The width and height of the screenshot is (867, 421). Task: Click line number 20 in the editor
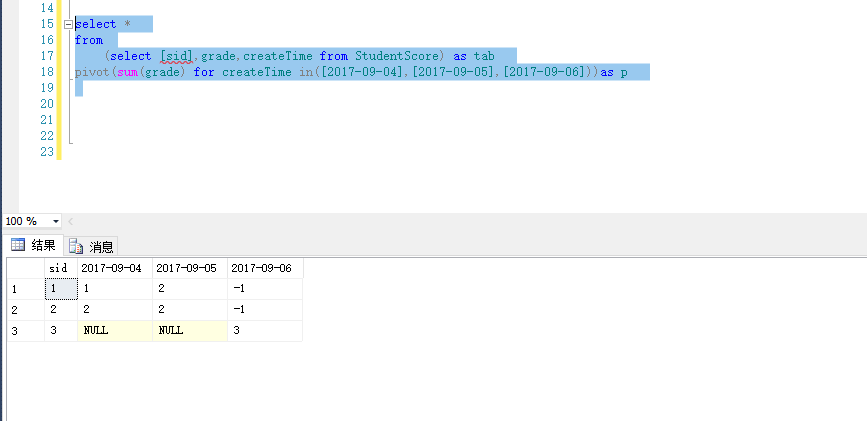pyautogui.click(x=47, y=103)
